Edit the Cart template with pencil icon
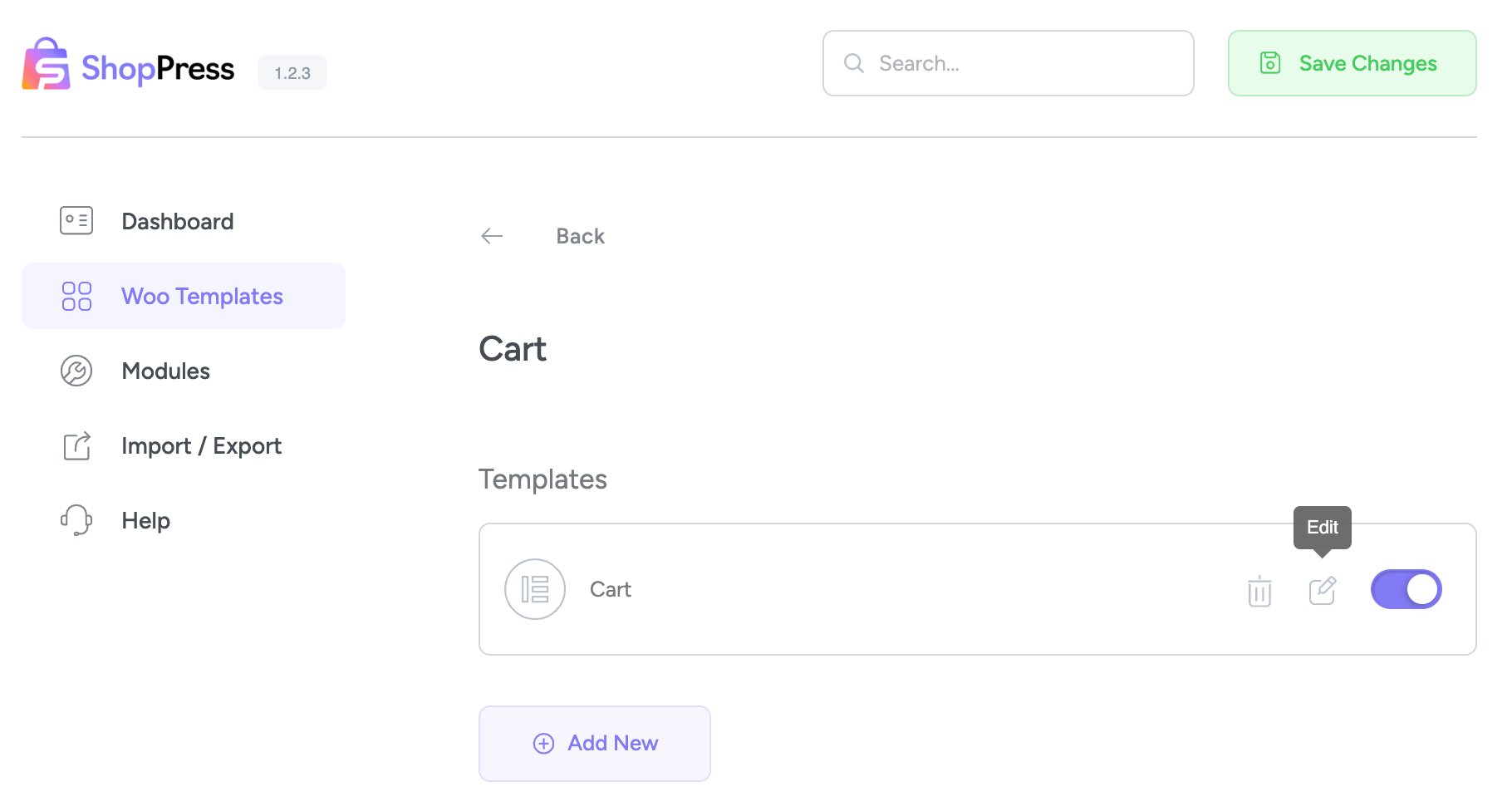Viewport: 1512px width, 811px height. click(x=1322, y=590)
